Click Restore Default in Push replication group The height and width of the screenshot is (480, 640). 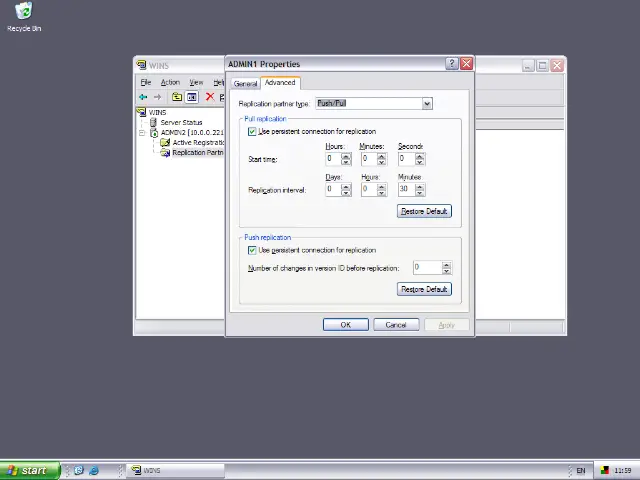coord(424,289)
